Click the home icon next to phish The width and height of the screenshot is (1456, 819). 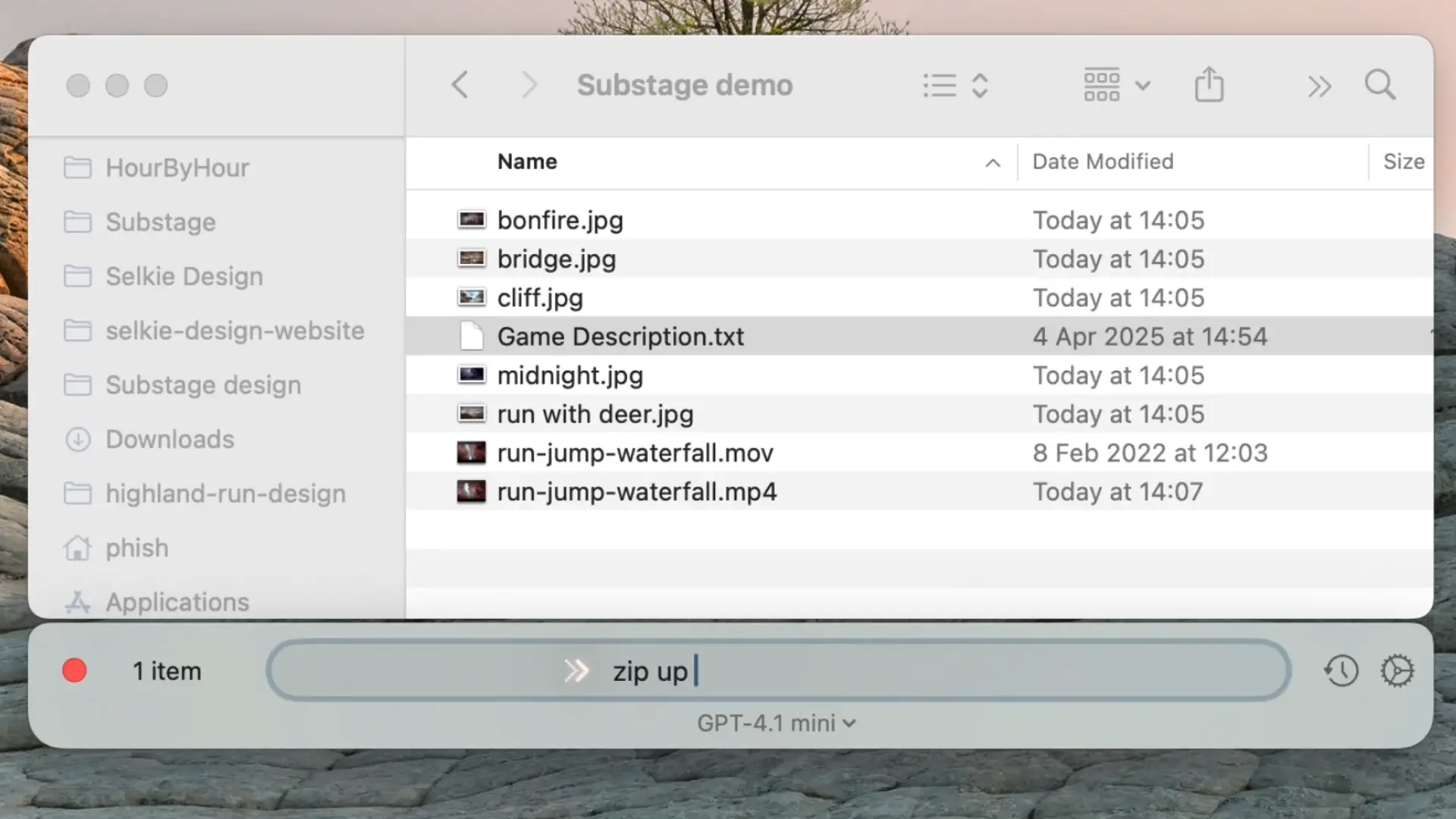point(77,548)
